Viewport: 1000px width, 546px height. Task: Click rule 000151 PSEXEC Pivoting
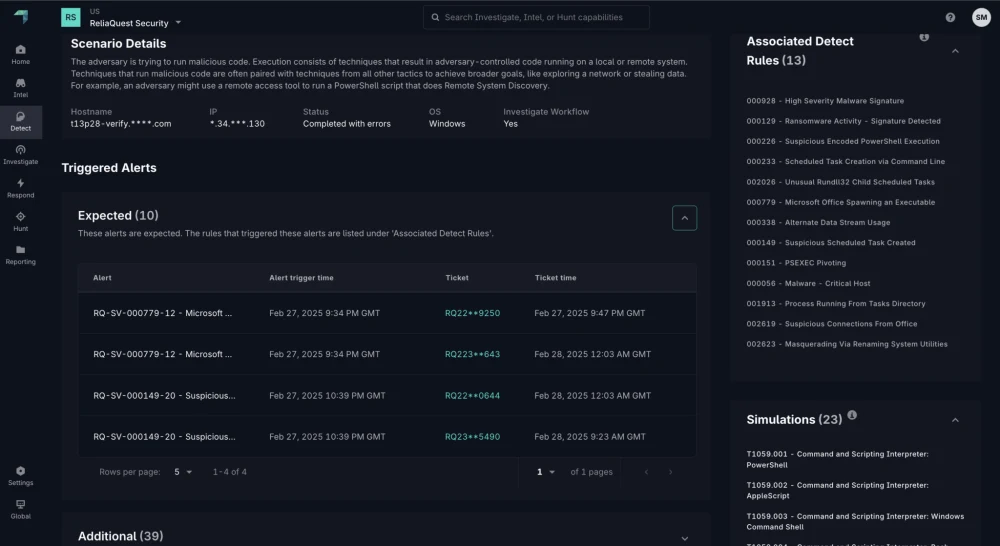click(x=796, y=263)
